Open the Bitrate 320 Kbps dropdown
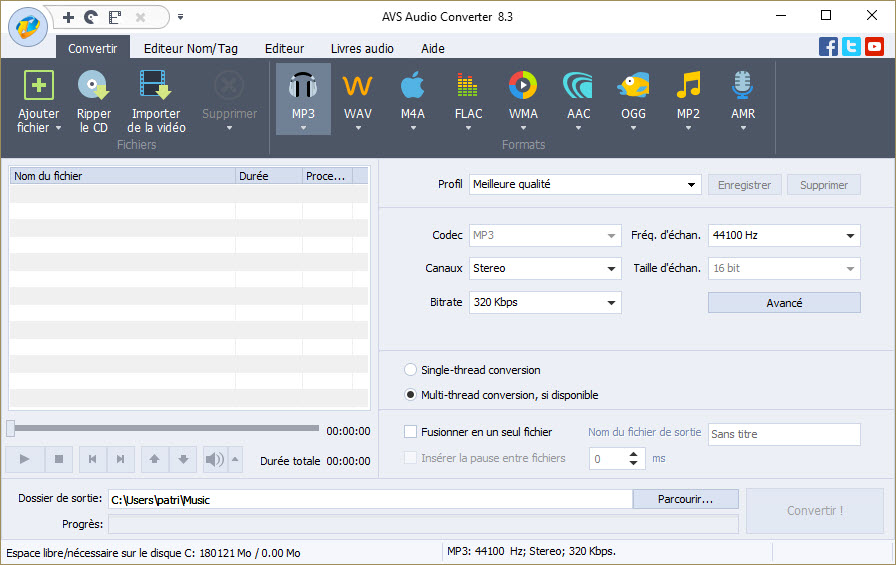This screenshot has width=896, height=565. [x=612, y=302]
